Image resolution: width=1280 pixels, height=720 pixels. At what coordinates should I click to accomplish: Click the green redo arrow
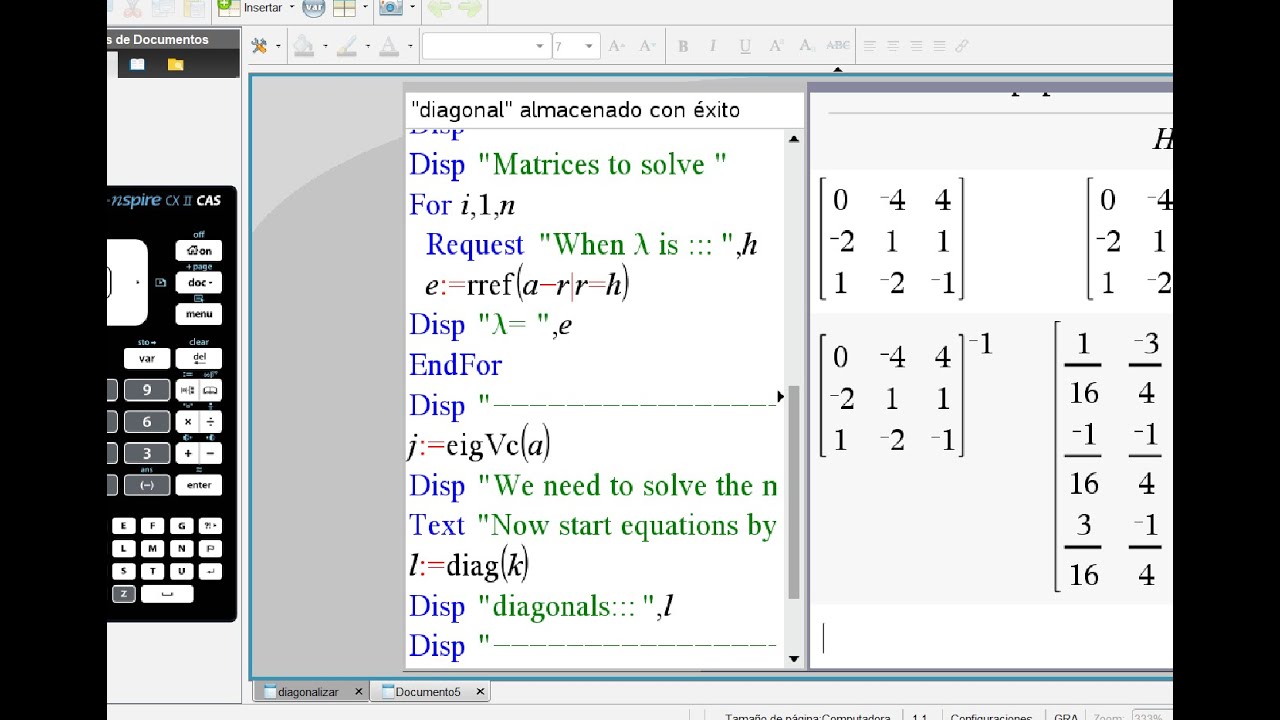coord(470,8)
